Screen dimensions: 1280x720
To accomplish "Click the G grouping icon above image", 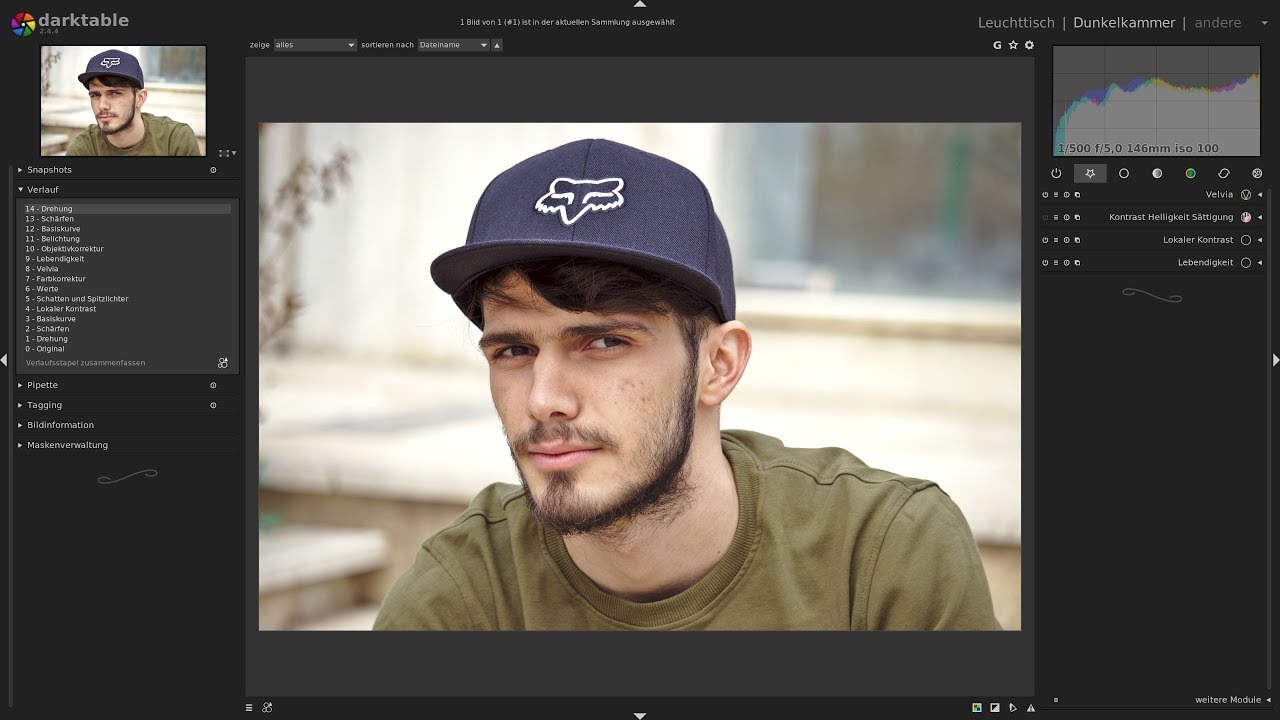I will (997, 45).
